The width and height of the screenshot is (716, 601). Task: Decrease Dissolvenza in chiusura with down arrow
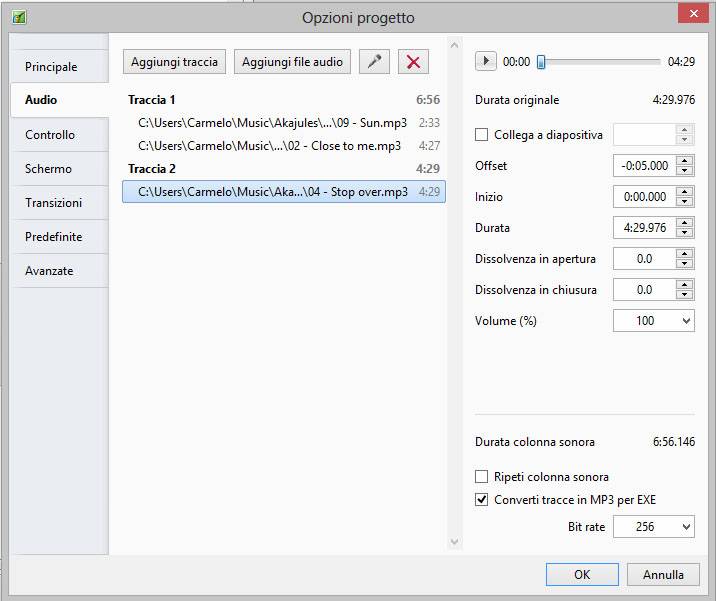685,295
